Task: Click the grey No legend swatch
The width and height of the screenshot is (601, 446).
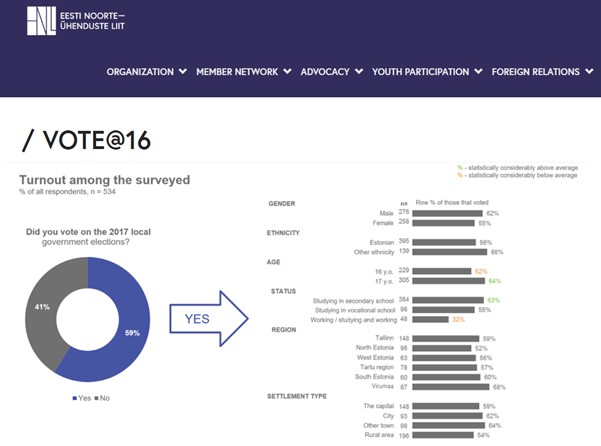Action: pyautogui.click(x=95, y=398)
